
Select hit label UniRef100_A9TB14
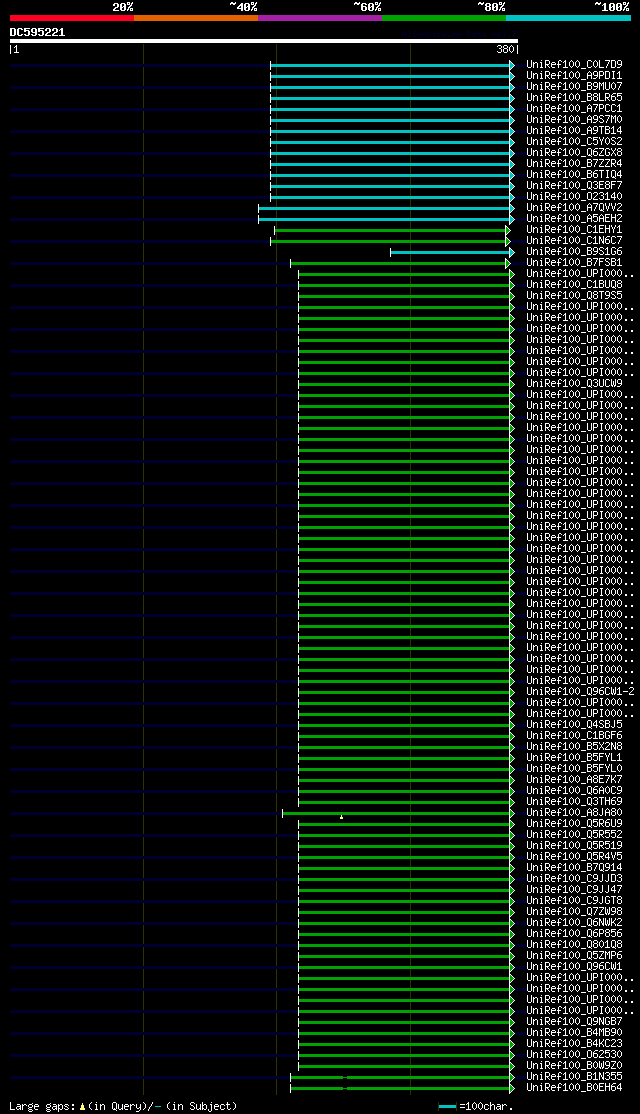click(x=575, y=131)
